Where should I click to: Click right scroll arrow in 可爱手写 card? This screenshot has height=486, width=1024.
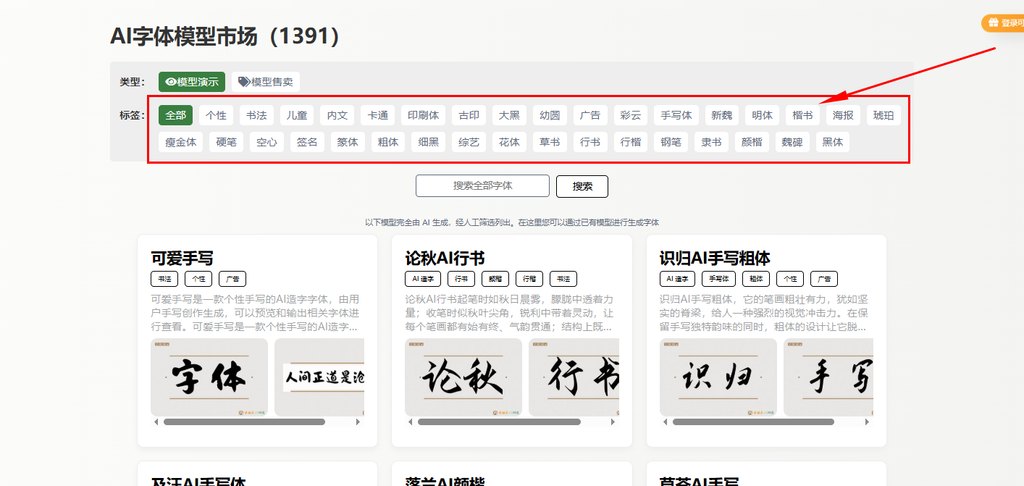pos(358,422)
